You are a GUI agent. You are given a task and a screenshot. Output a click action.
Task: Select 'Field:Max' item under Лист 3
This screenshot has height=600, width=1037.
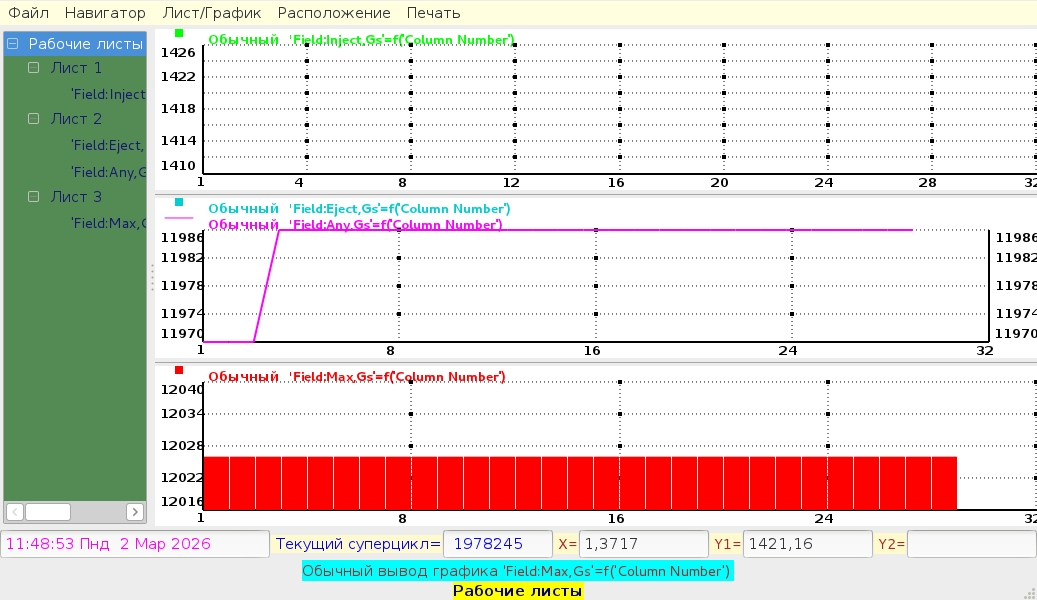coord(108,223)
